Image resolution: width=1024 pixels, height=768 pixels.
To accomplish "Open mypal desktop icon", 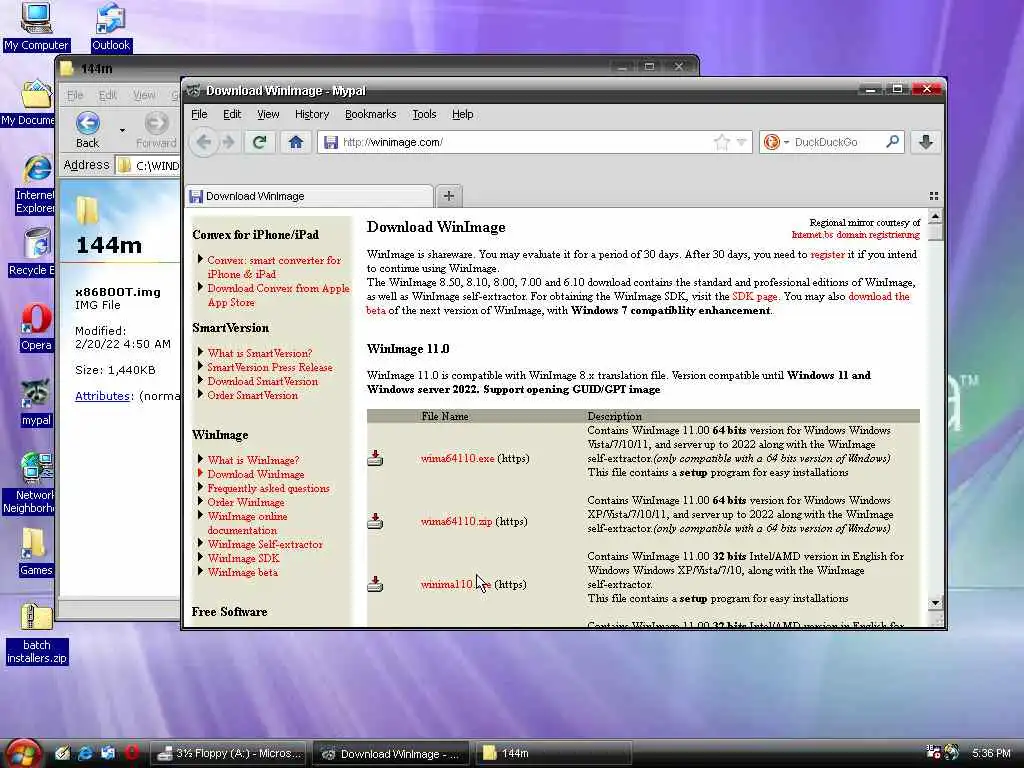I will tap(36, 404).
